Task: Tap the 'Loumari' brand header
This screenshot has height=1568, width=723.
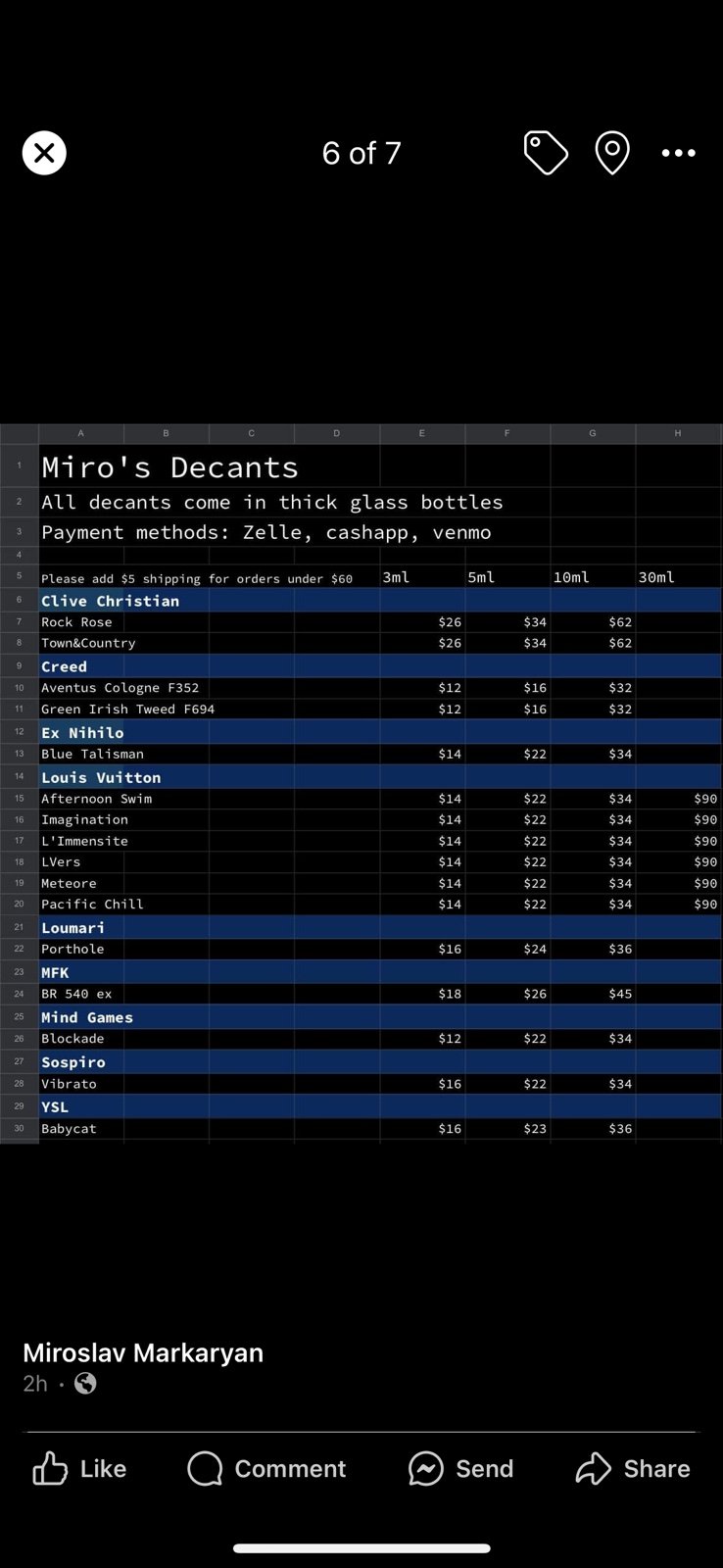Action: tap(72, 927)
